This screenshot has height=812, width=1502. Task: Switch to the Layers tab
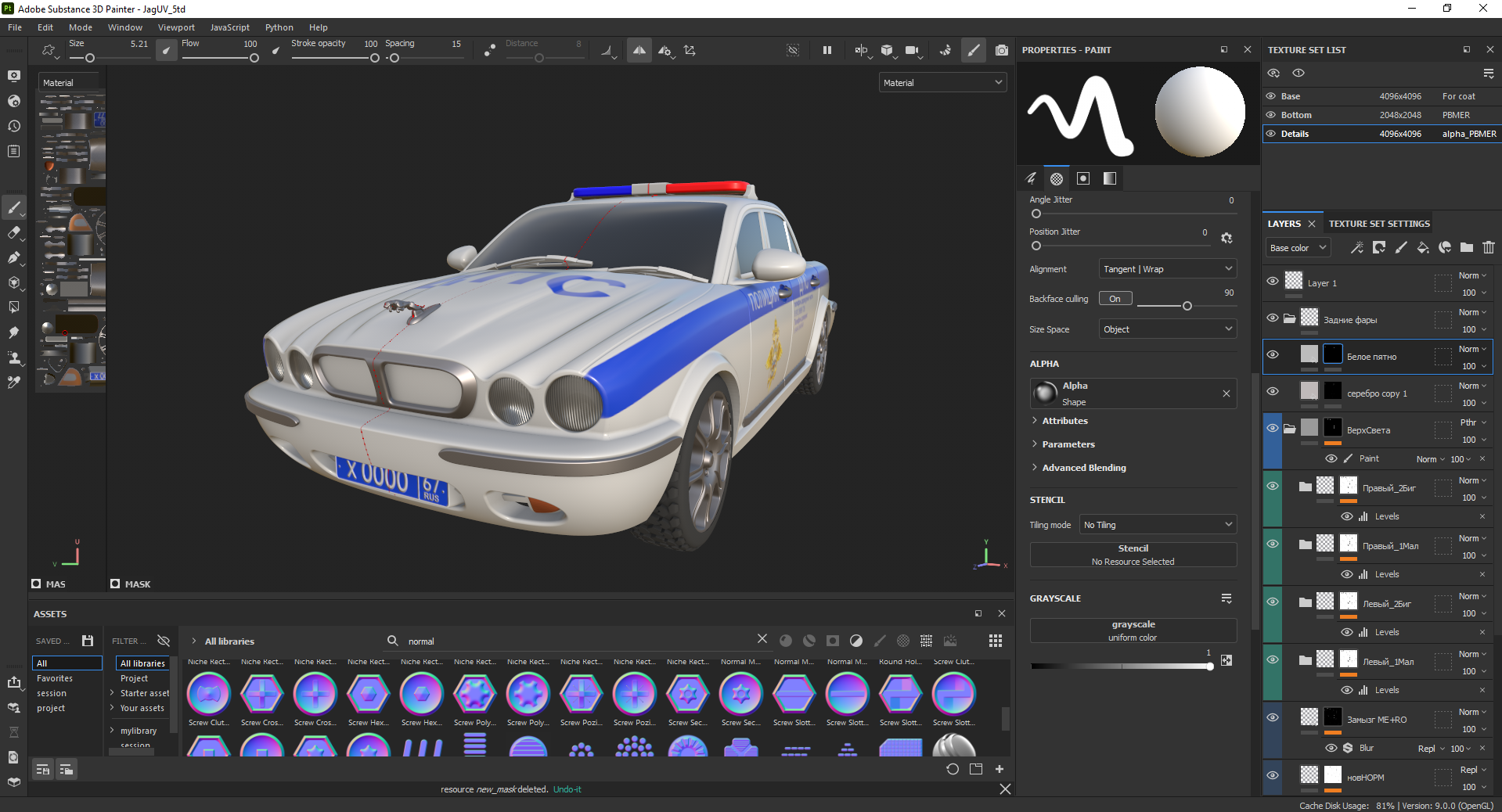1284,224
